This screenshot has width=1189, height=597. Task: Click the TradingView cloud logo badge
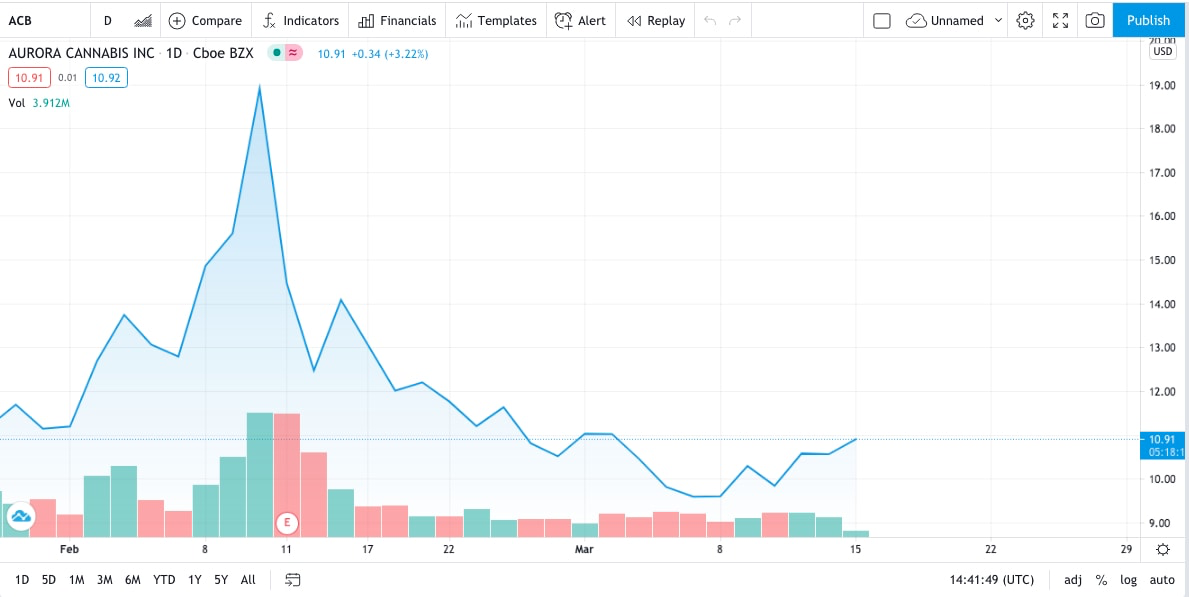(20, 517)
